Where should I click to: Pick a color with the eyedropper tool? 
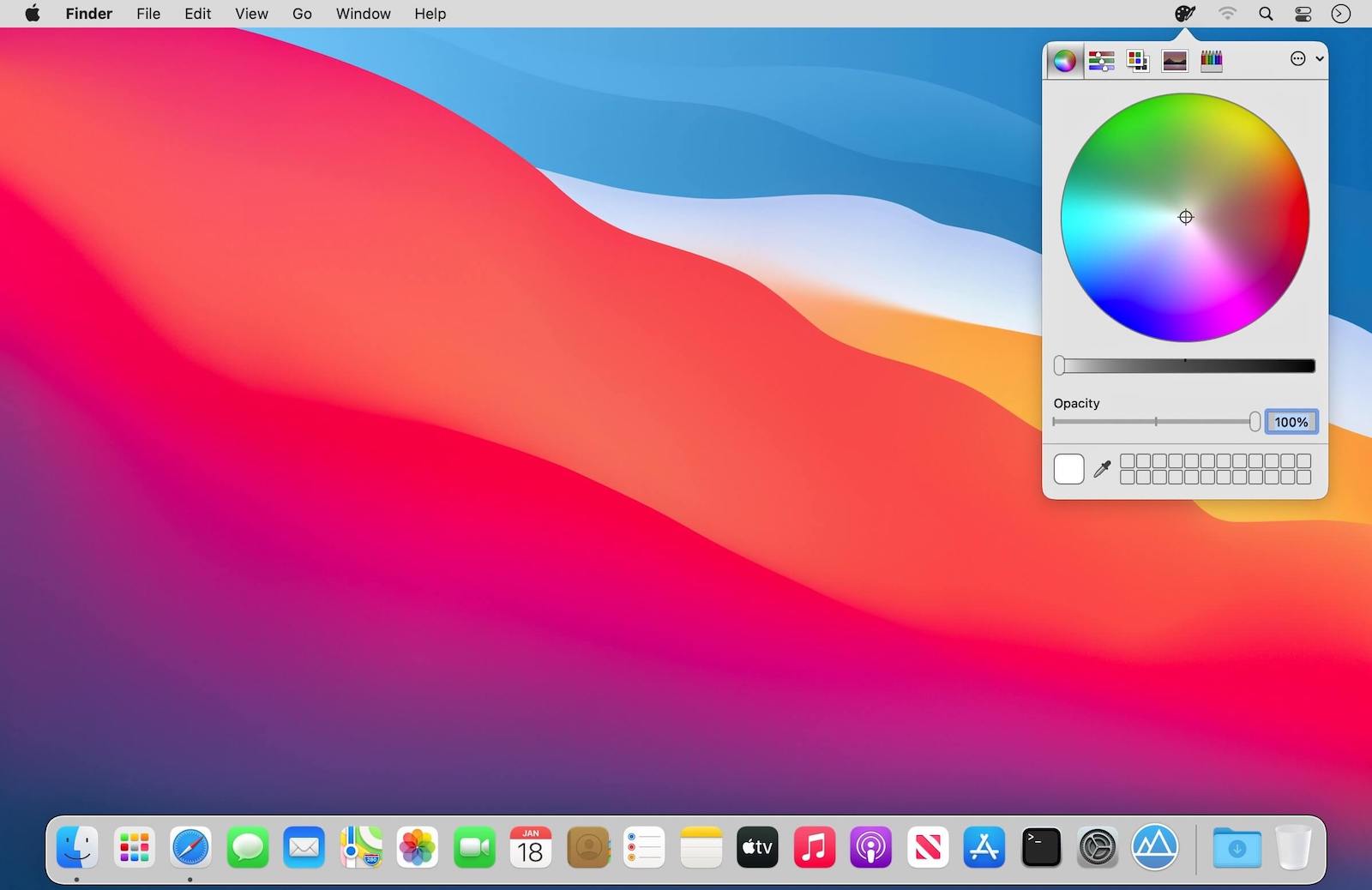point(1102,469)
